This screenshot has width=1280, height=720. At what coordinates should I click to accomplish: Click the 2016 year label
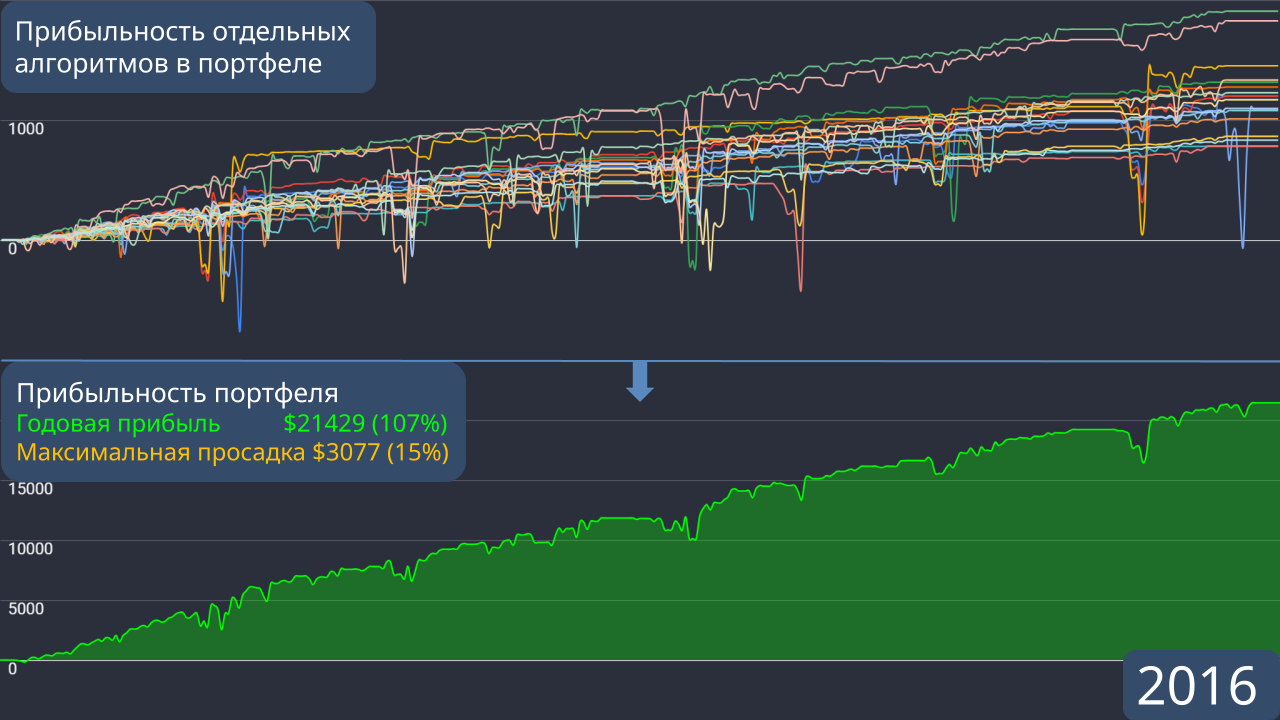(1197, 686)
